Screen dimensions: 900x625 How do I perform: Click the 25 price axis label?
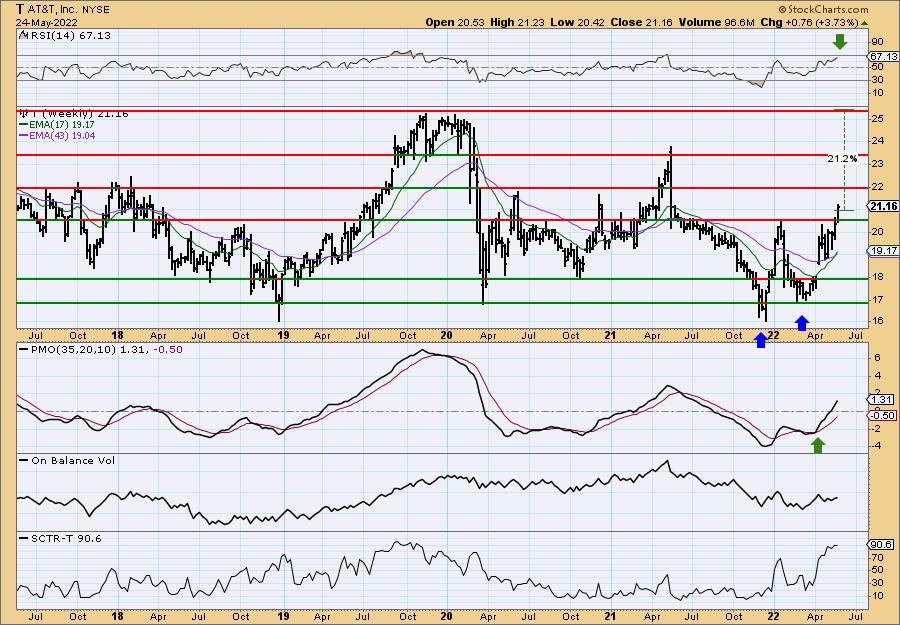pos(877,119)
